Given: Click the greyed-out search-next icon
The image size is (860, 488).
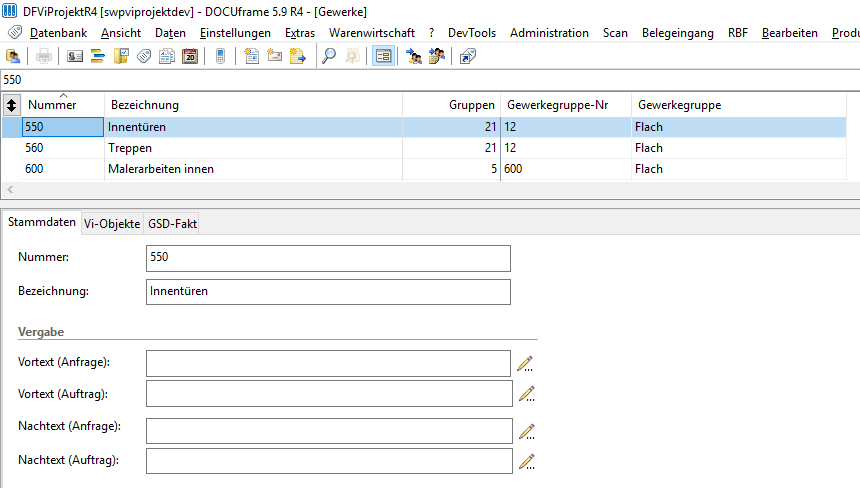Looking at the screenshot, I should point(352,56).
